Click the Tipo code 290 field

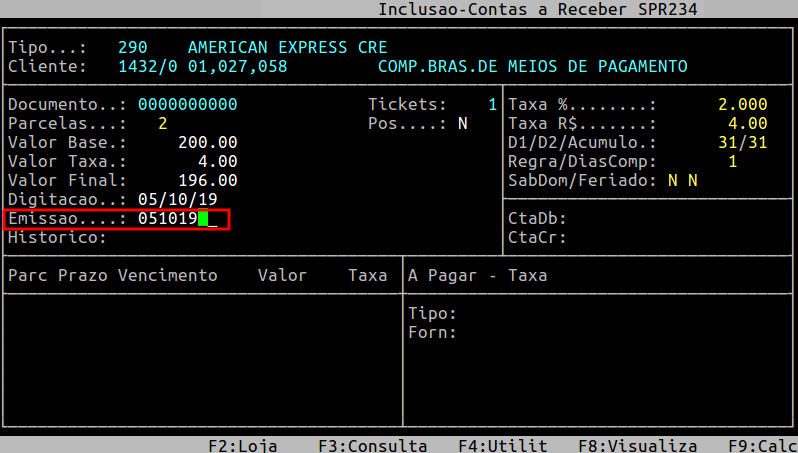coord(132,48)
